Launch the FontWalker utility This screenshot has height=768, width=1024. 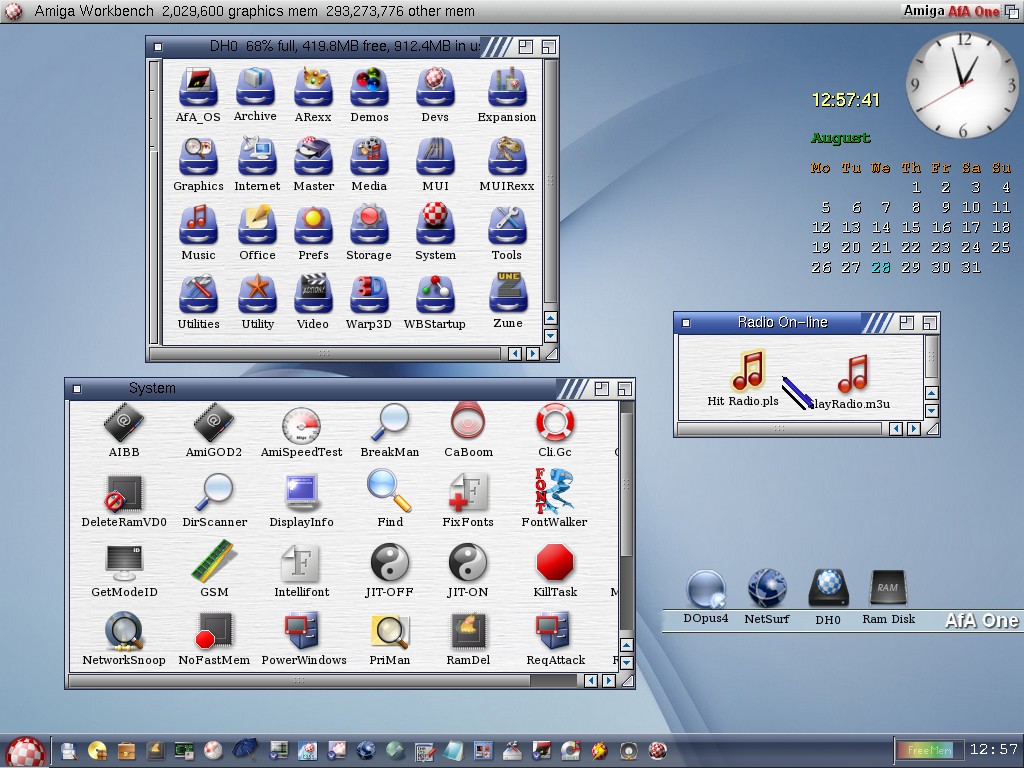pyautogui.click(x=554, y=492)
